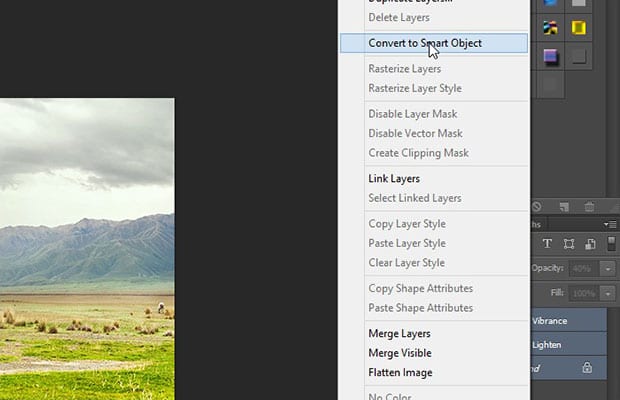Screen dimensions: 620x400
Task: Open the Opacity dropdown arrow
Action: 608,269
